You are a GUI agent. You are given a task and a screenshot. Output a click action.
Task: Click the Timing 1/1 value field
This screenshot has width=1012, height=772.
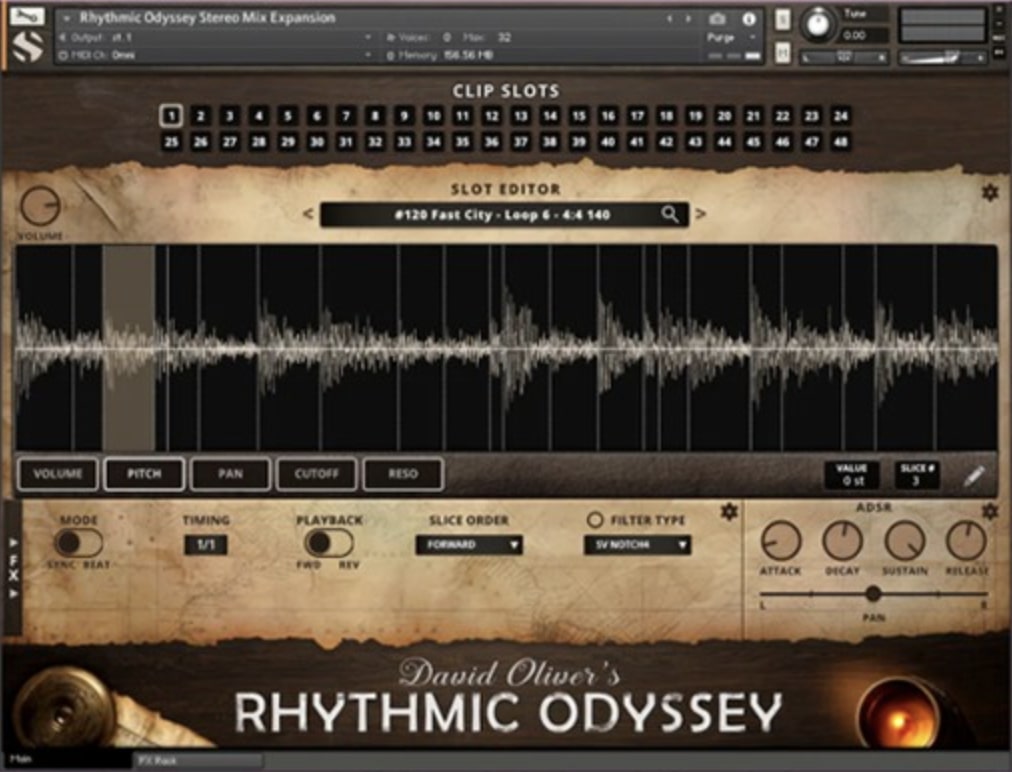(x=206, y=545)
